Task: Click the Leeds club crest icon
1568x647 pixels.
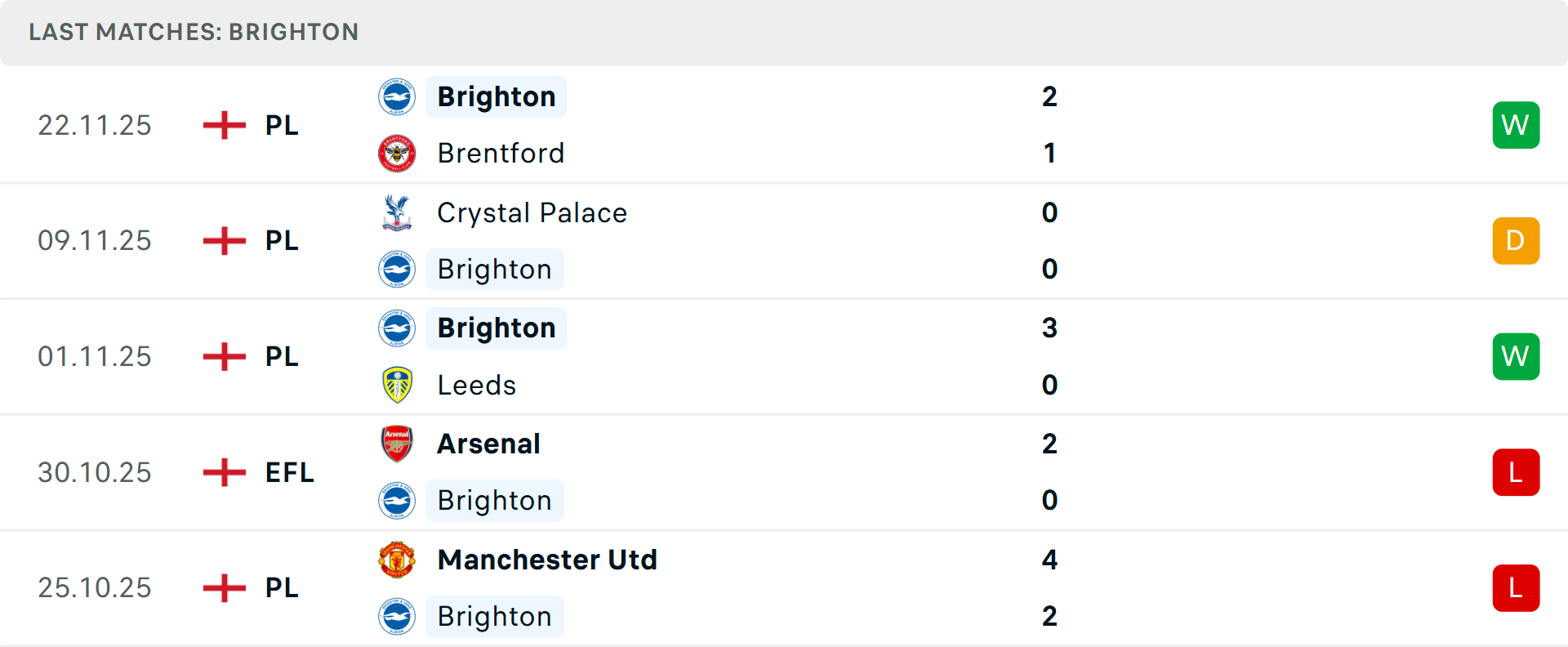Action: coord(397,385)
